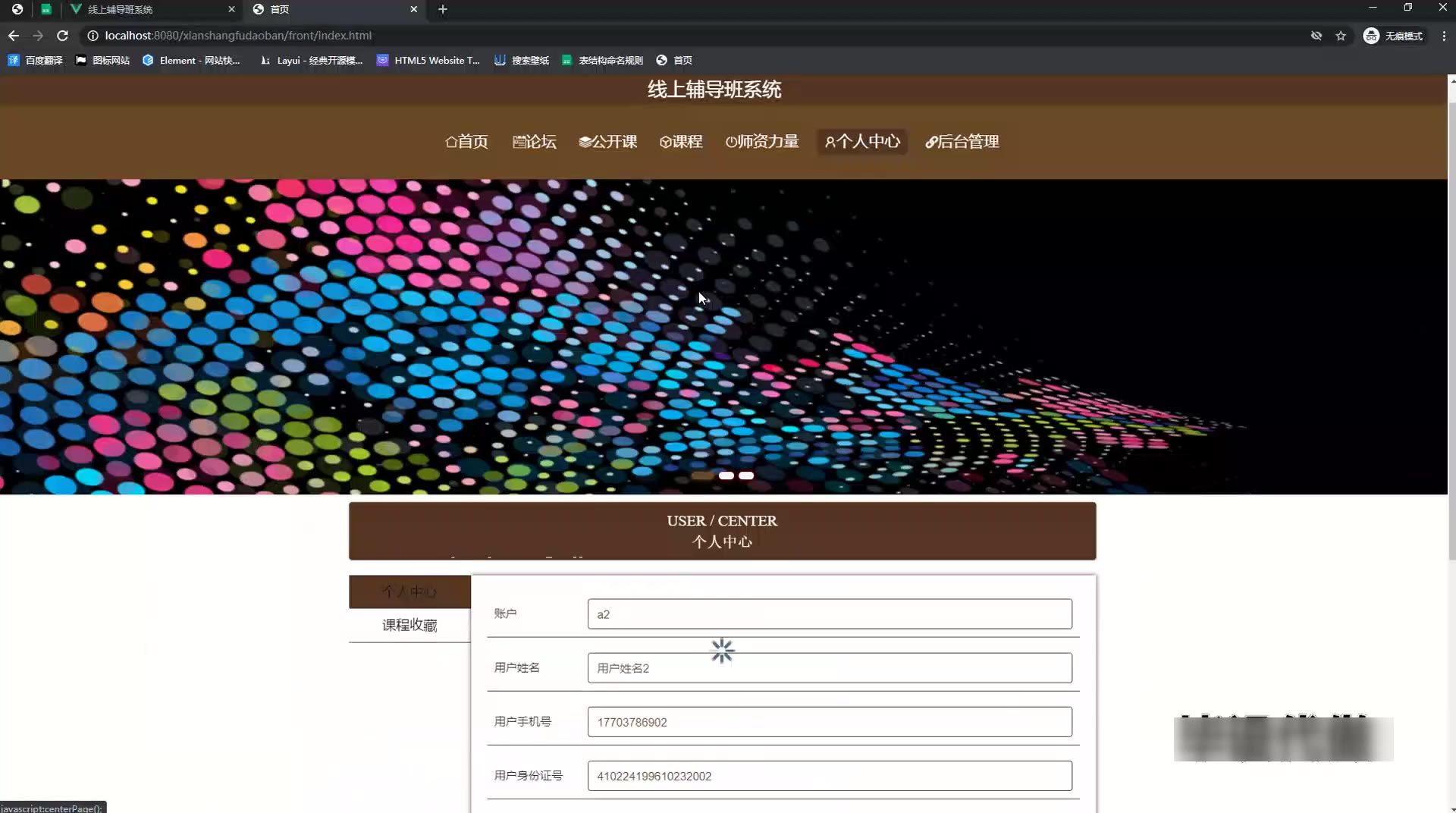Open the 论坛 forum menu item
1456x813 pixels.
[535, 142]
